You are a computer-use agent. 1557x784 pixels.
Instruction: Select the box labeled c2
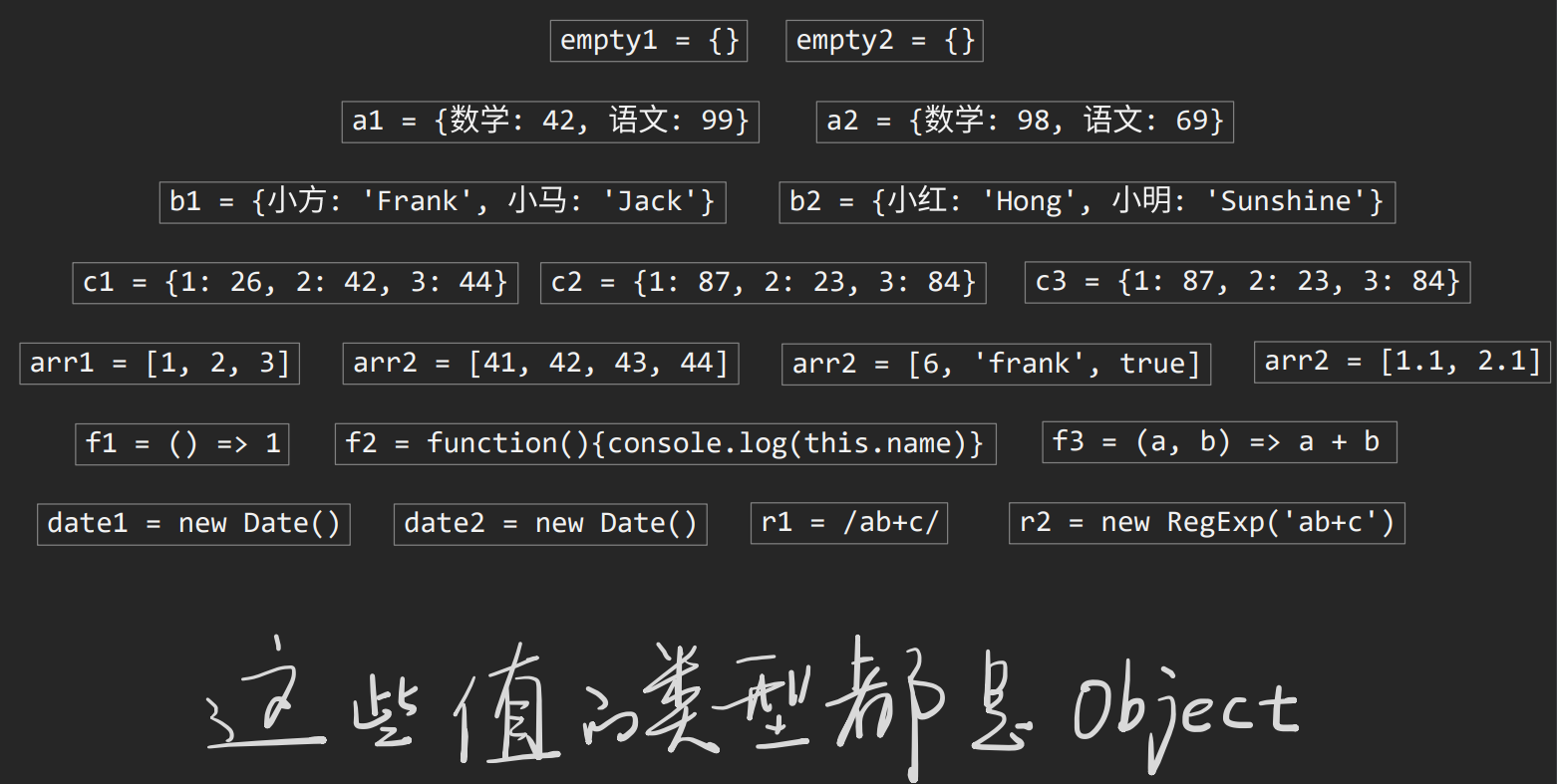click(764, 283)
